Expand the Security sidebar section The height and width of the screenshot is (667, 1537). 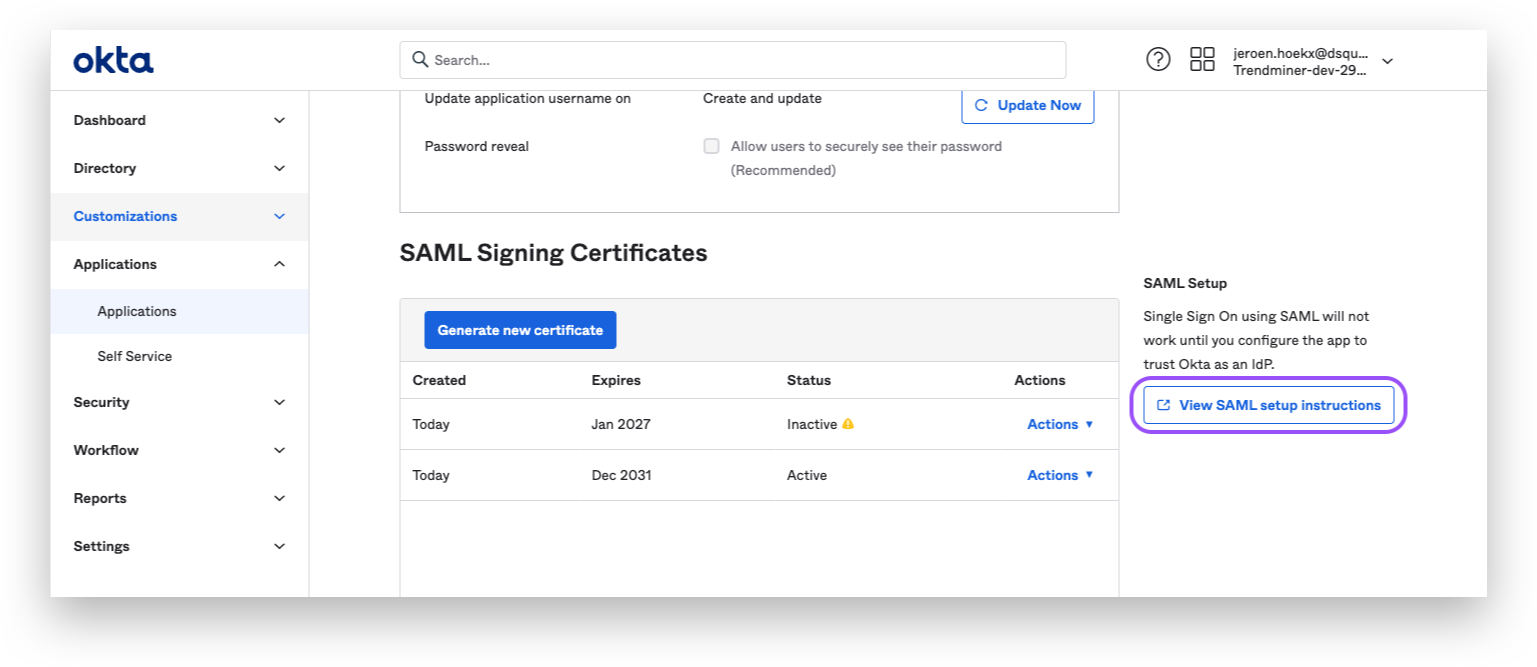(279, 402)
